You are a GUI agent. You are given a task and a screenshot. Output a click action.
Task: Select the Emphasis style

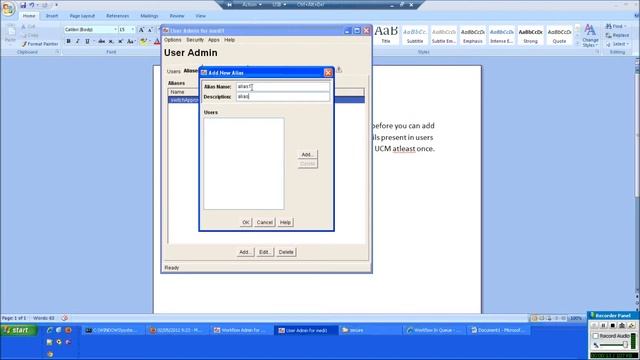pos(473,35)
